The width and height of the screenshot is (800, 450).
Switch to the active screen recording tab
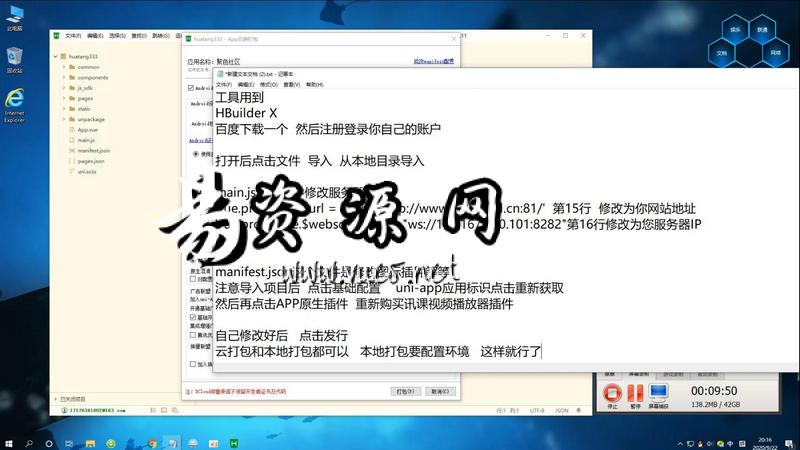(x=638, y=374)
